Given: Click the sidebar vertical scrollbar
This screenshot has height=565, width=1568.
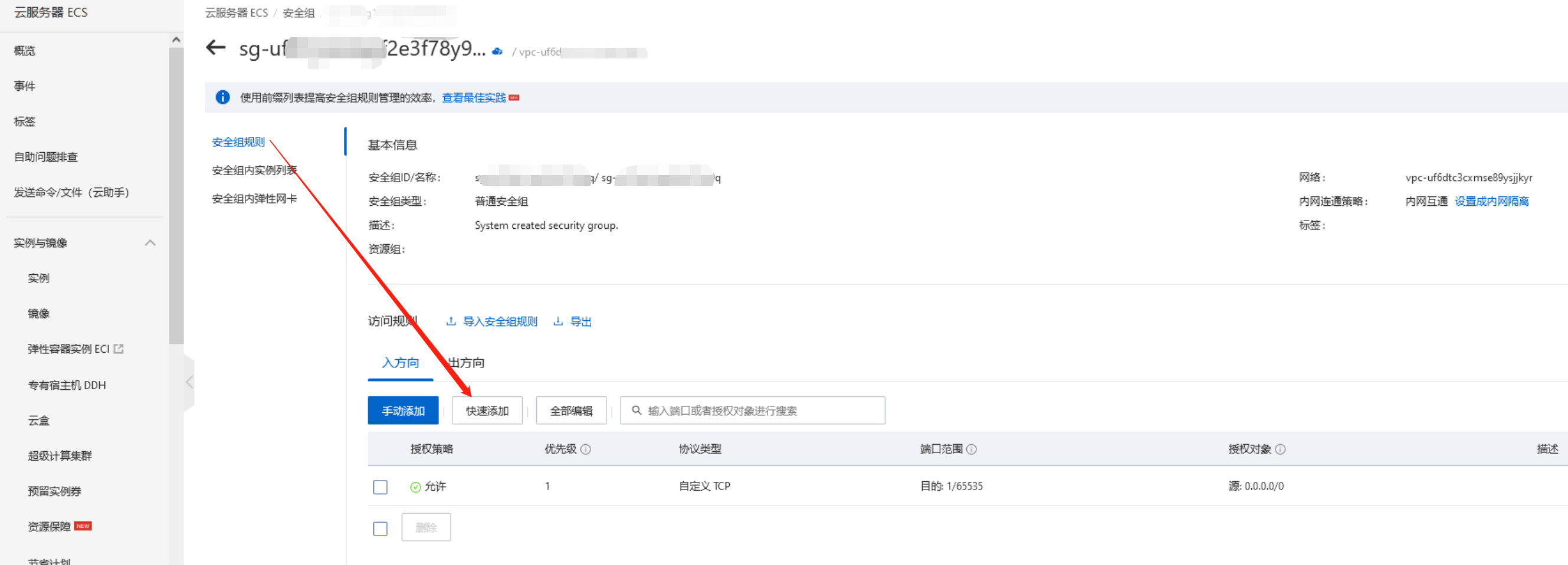Looking at the screenshot, I should click(176, 195).
